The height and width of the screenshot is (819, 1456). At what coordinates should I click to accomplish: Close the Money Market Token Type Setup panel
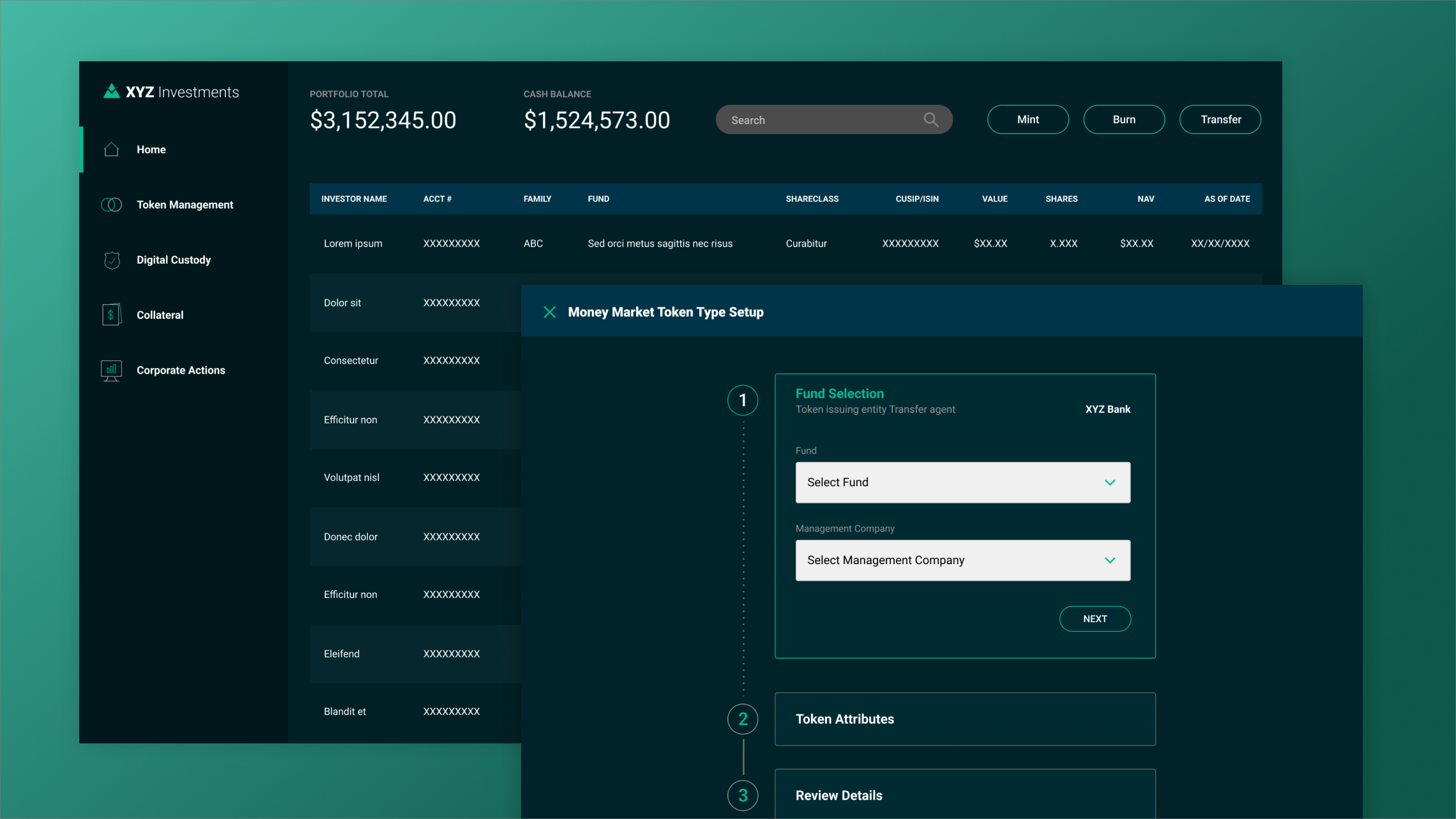(549, 312)
